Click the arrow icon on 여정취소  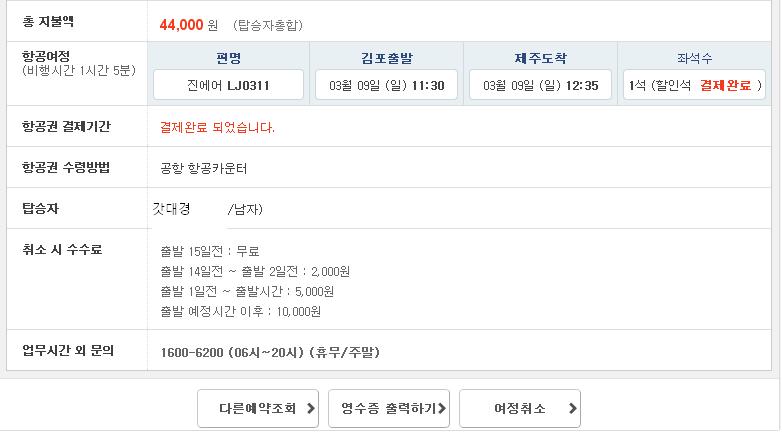click(x=573, y=409)
